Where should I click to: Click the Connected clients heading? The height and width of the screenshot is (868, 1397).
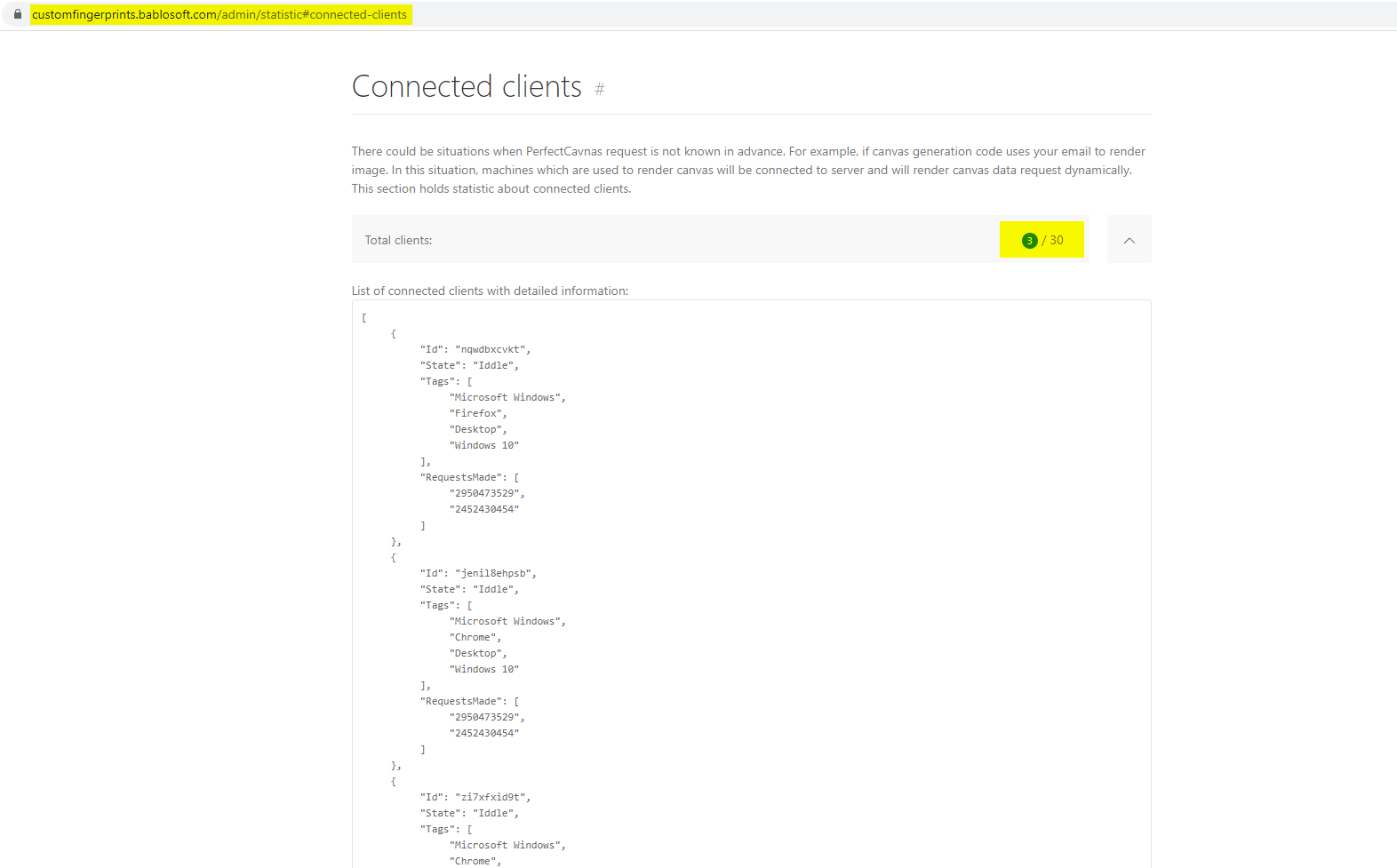467,87
